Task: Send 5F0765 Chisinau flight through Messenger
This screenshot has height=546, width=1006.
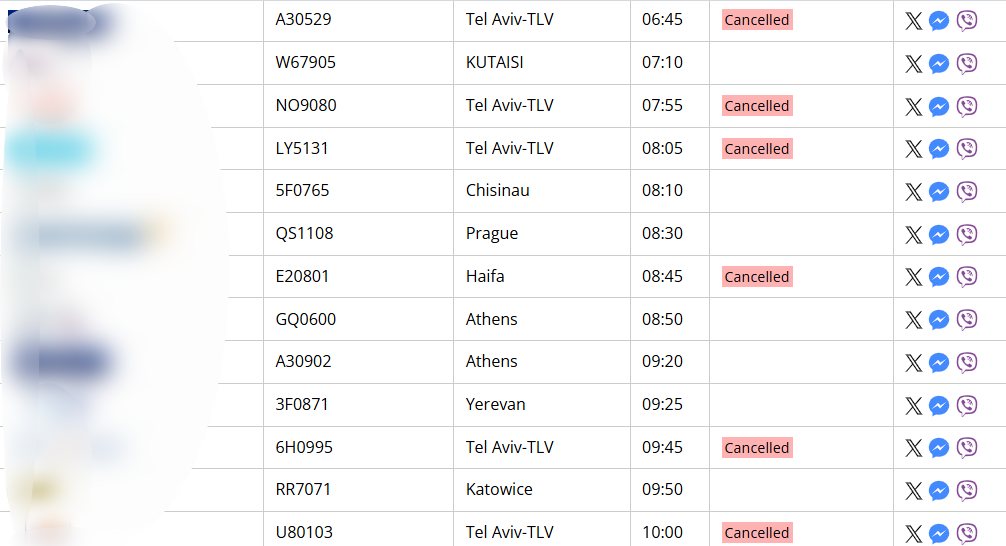Action: pyautogui.click(x=939, y=191)
